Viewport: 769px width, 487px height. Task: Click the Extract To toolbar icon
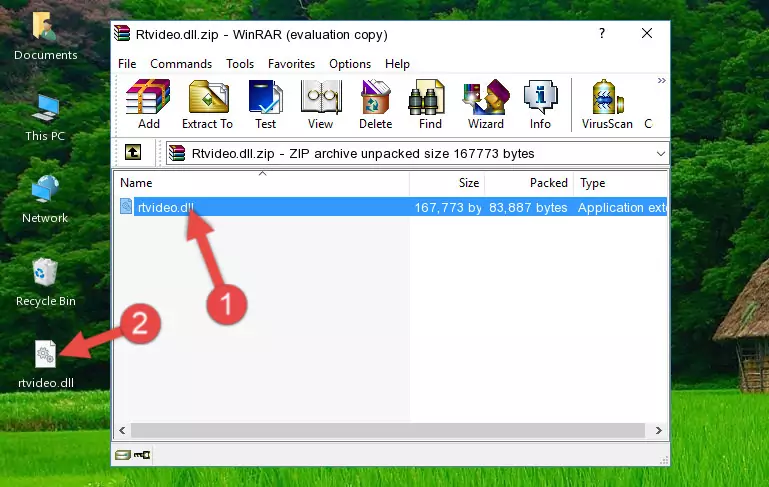(x=207, y=104)
